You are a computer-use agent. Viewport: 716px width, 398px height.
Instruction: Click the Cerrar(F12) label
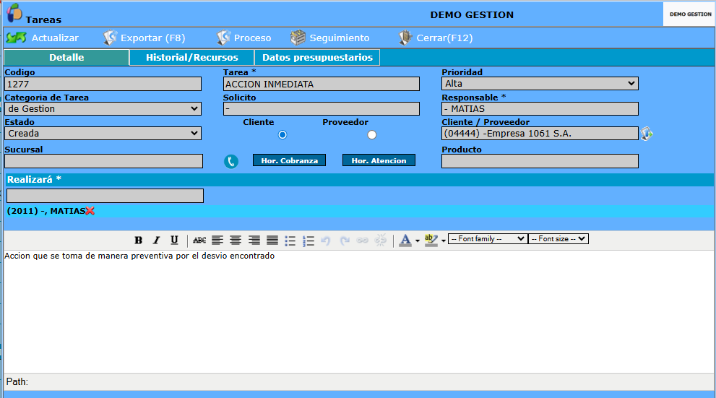point(444,38)
